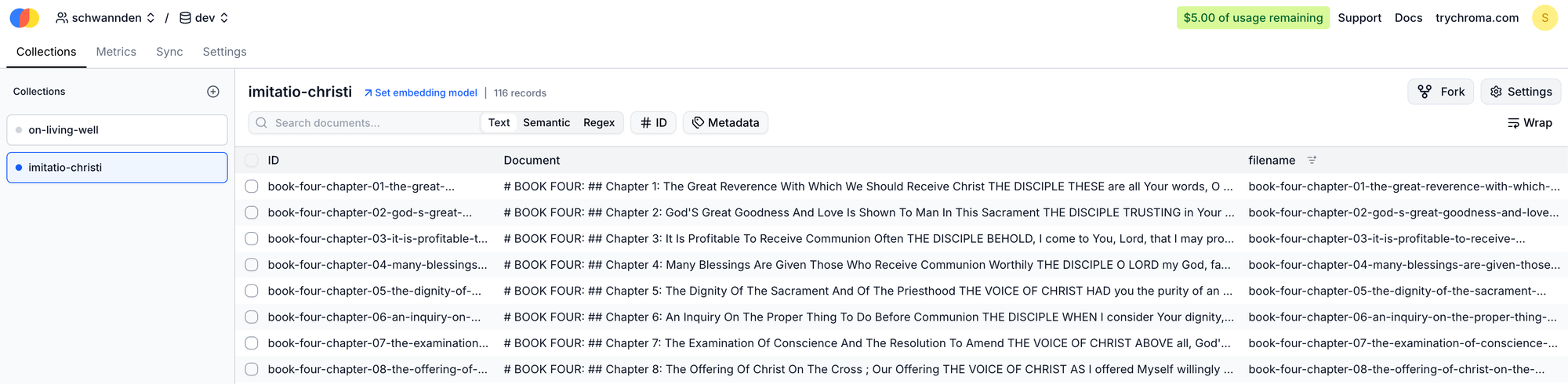
Task: Add a new collection with plus icon
Action: 213,92
